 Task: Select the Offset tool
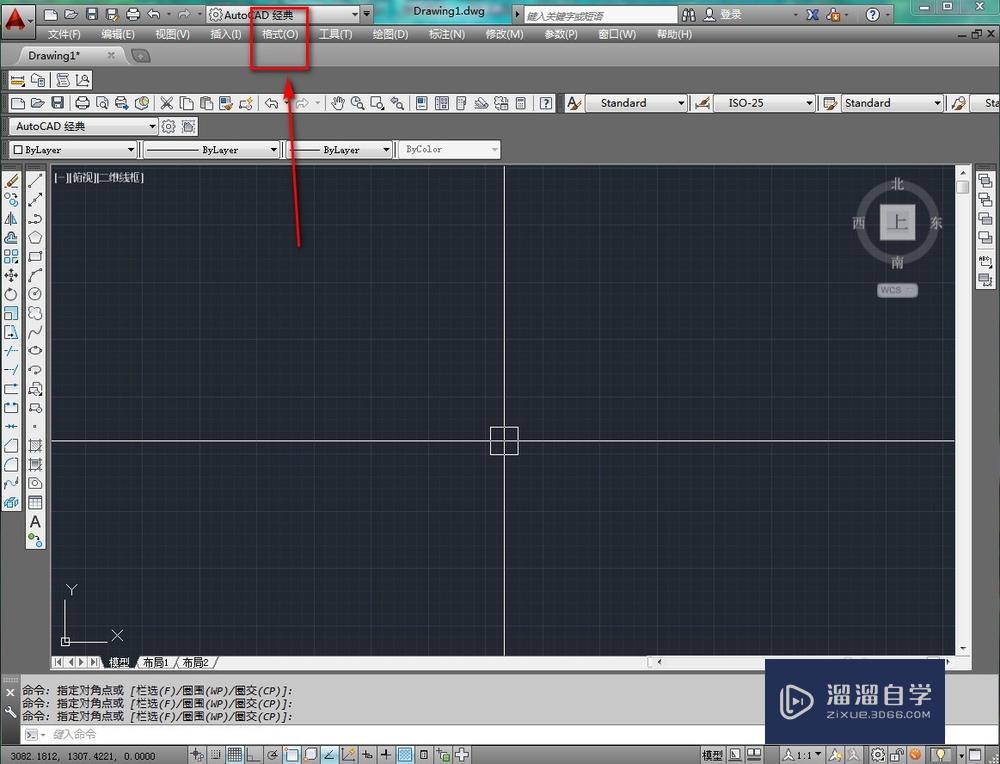click(x=11, y=238)
